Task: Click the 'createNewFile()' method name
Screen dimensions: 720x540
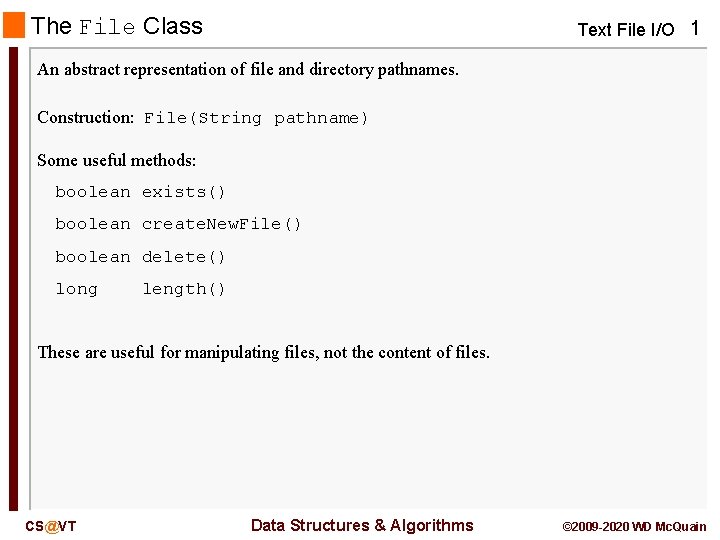Action: pyautogui.click(x=221, y=224)
